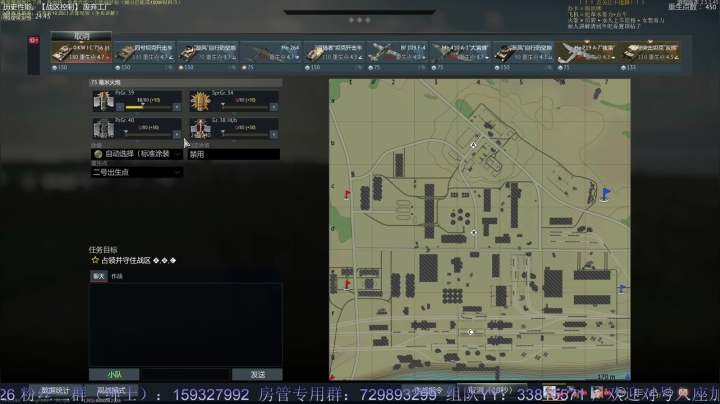This screenshot has height=404, width=720.
Task: Click the 75 毫米火炮 weapon header
Action: coord(186,83)
